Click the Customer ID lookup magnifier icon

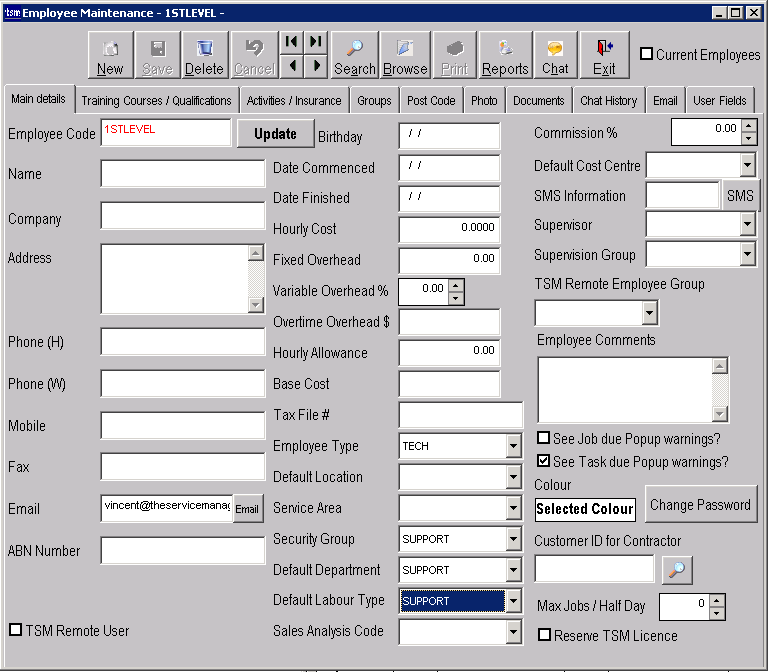677,570
